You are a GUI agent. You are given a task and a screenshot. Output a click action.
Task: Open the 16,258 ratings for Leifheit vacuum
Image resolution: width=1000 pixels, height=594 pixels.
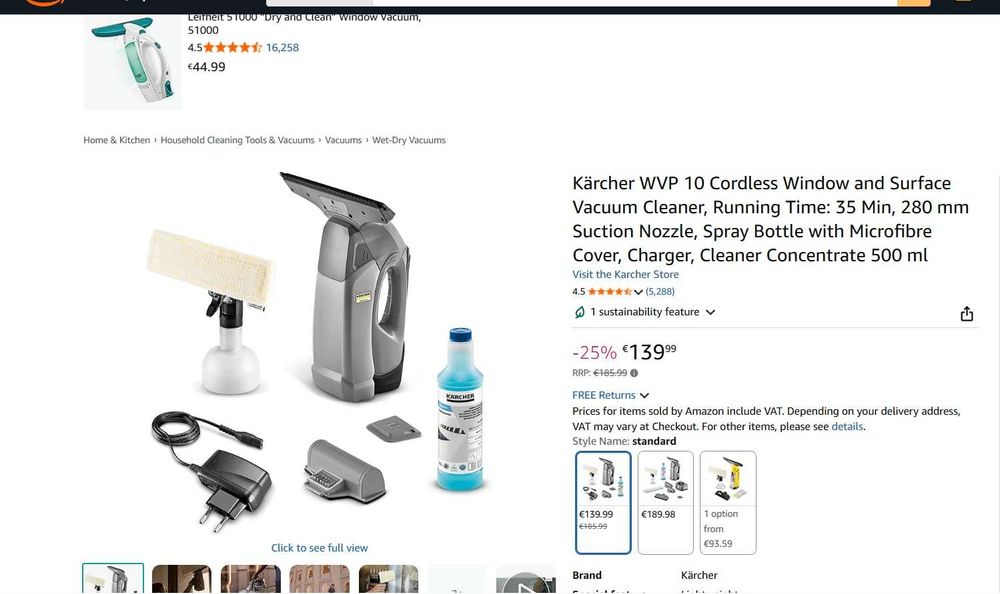pyautogui.click(x=282, y=47)
